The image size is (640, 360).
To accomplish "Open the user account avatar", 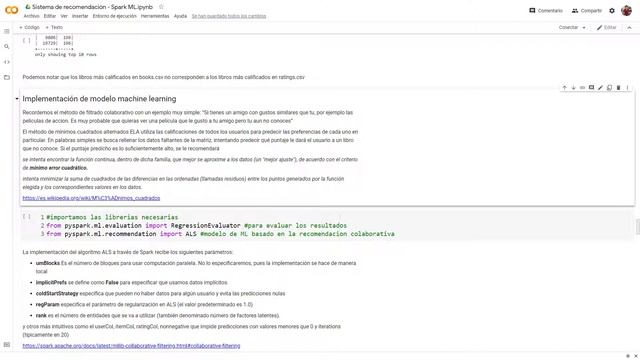I will pos(627,11).
